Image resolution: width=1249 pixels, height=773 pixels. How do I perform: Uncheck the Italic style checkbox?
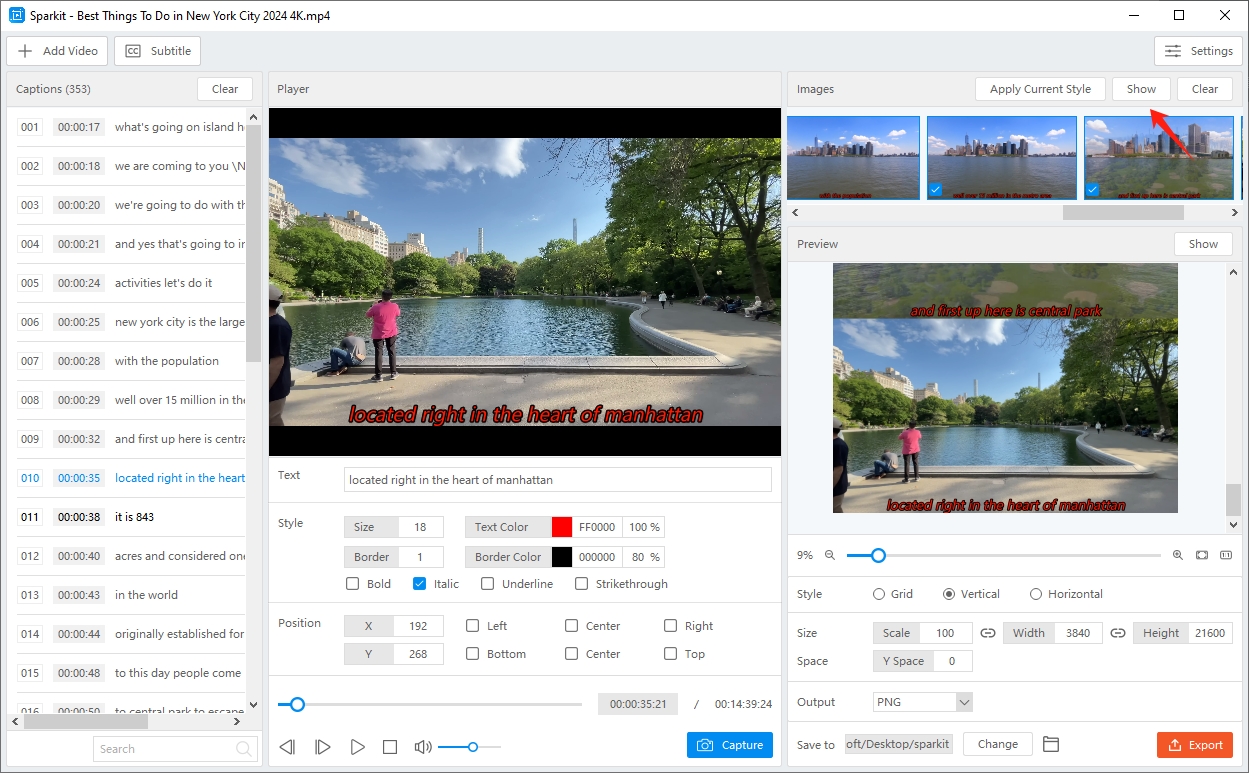419,584
